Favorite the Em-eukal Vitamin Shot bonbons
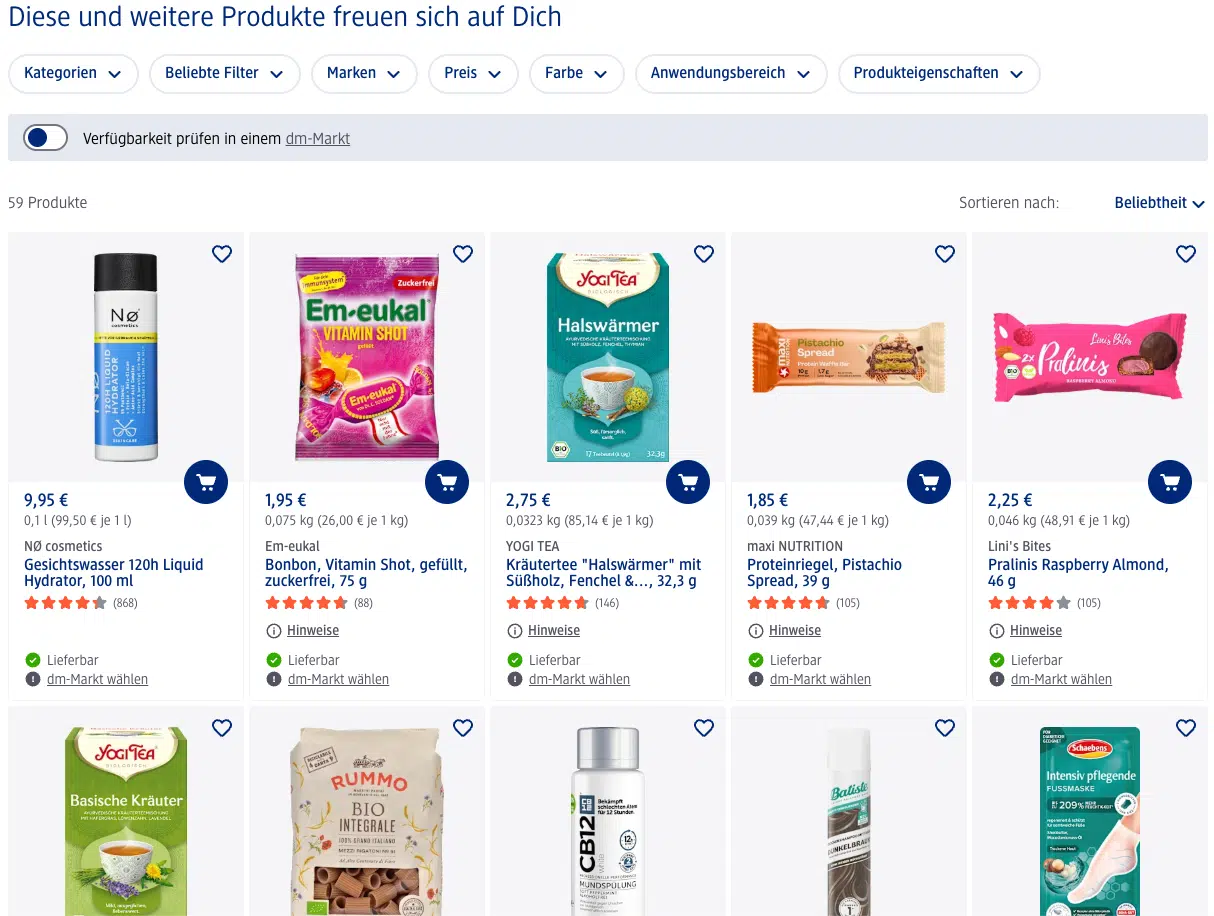The width and height of the screenshot is (1214, 916). click(x=463, y=254)
